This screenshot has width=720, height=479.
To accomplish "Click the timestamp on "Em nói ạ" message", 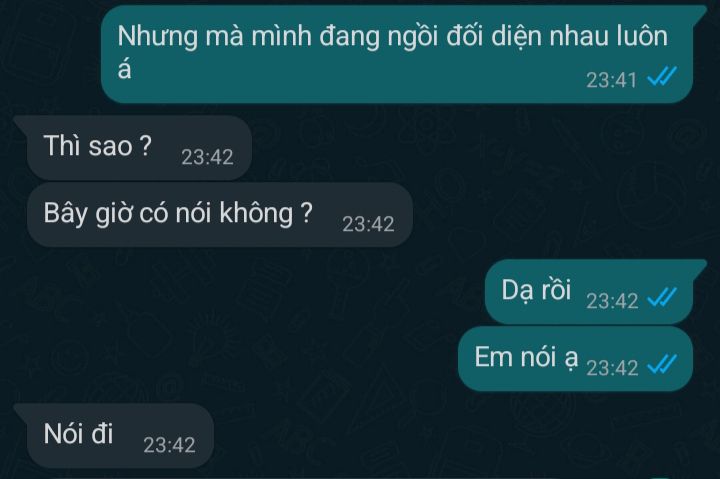I will (x=612, y=368).
